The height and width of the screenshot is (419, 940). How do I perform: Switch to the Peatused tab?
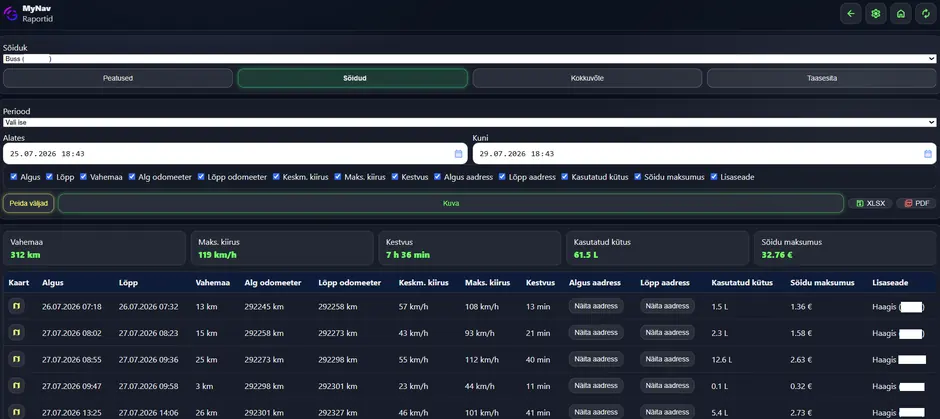118,78
